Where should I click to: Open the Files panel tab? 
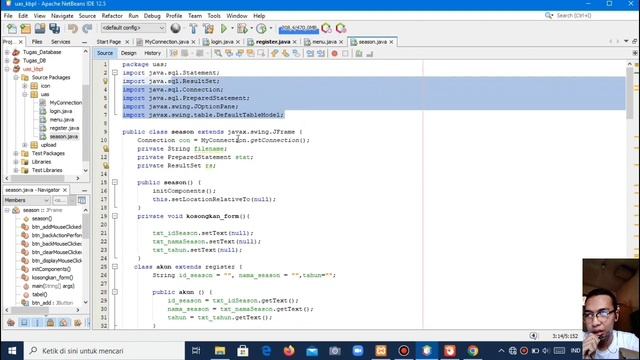[37, 42]
